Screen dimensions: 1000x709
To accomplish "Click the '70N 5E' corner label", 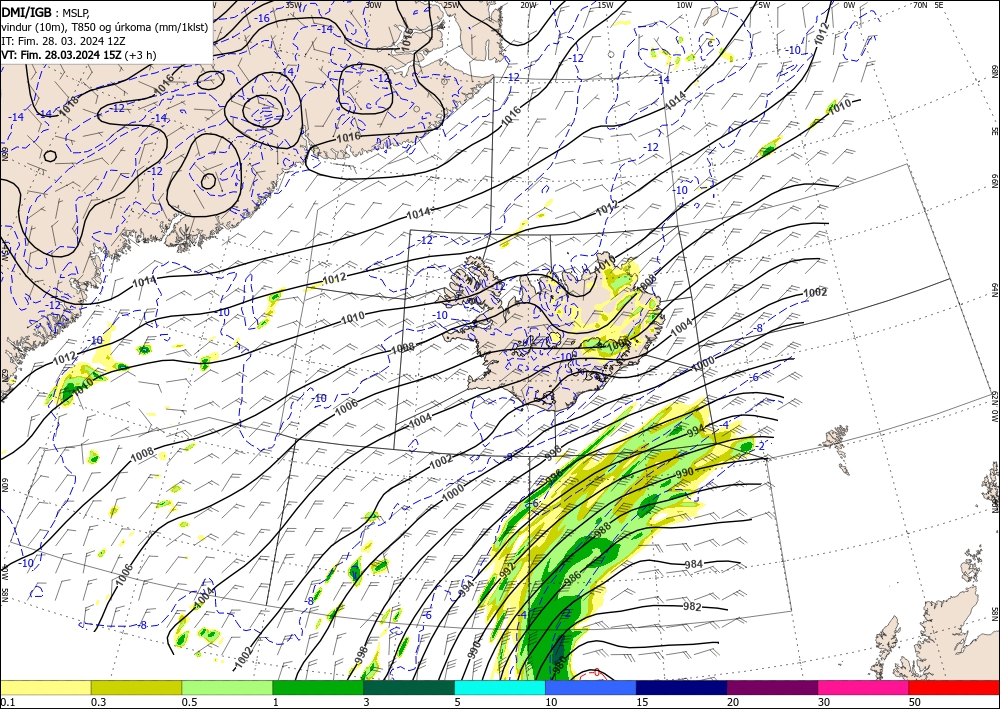I will click(x=928, y=5).
